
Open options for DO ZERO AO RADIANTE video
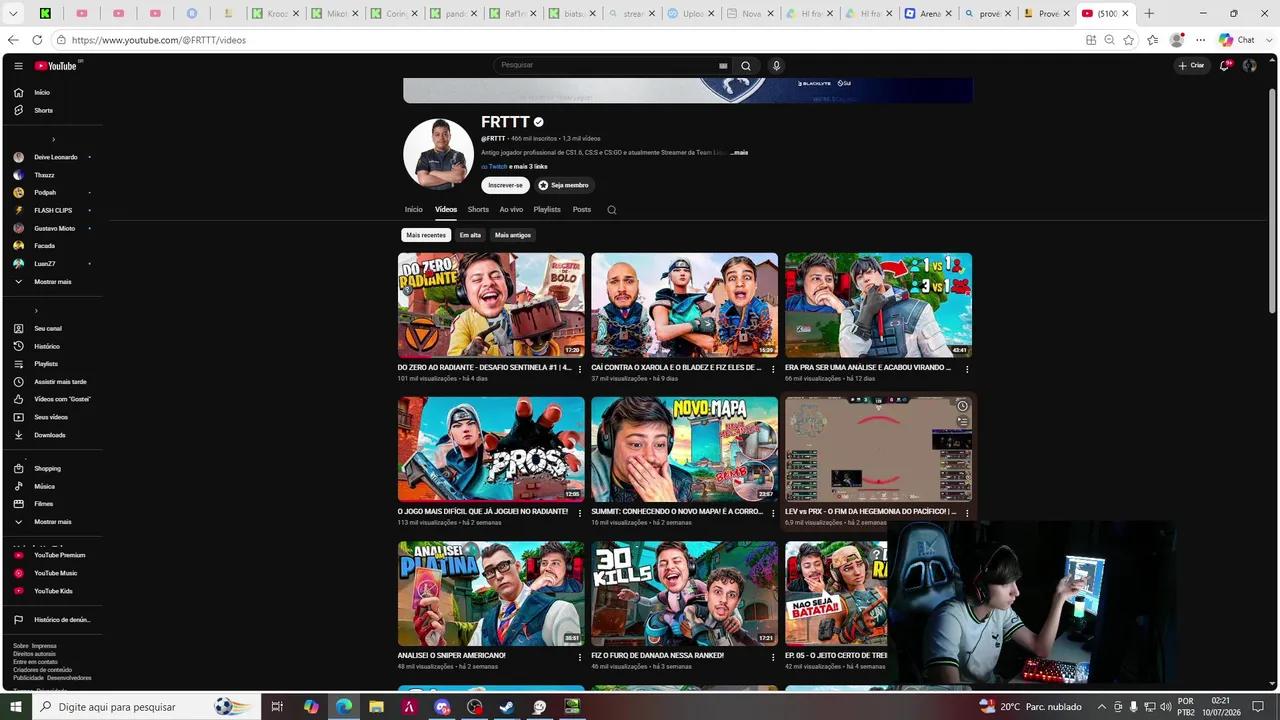pos(579,369)
